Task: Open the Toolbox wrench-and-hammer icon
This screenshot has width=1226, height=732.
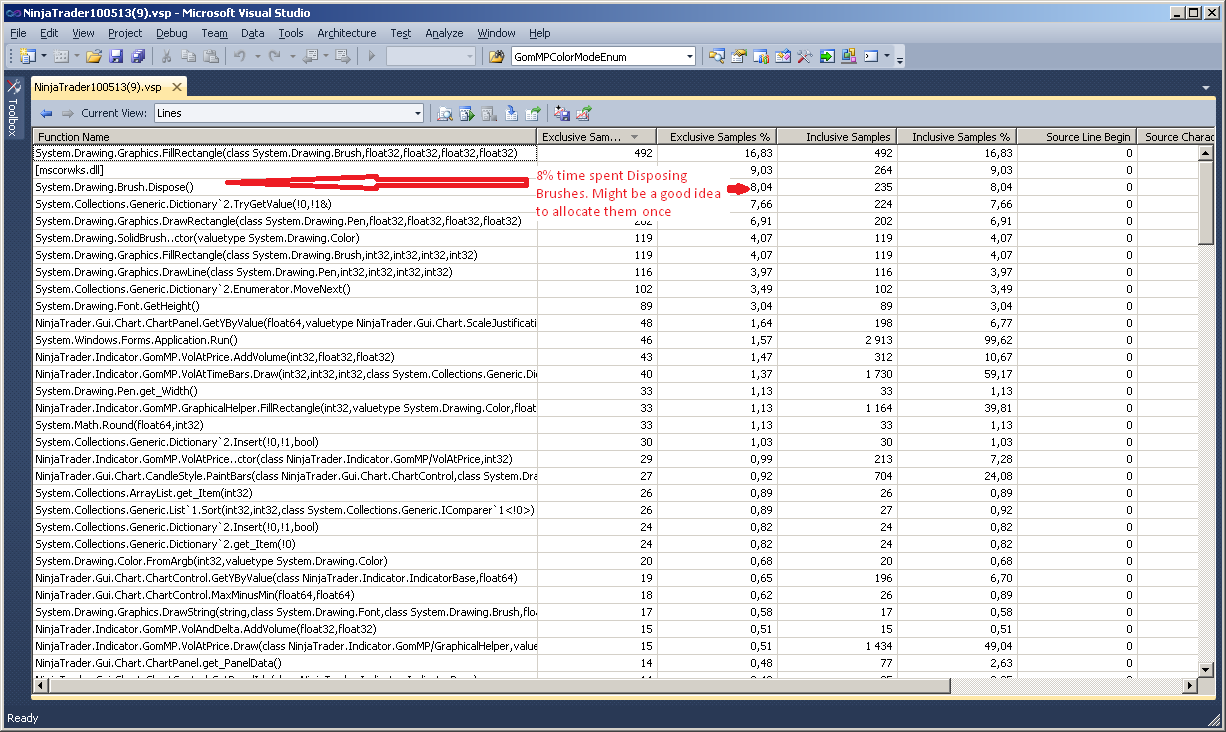Action: point(805,56)
